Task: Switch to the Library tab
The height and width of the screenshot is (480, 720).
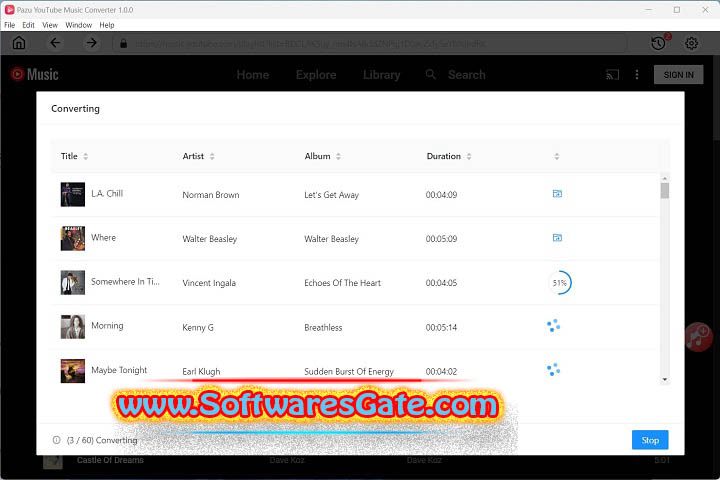Action: pos(382,75)
